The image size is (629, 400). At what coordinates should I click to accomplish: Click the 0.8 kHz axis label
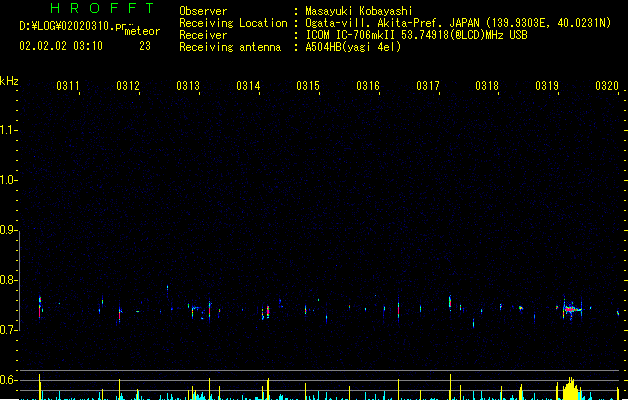click(x=8, y=280)
